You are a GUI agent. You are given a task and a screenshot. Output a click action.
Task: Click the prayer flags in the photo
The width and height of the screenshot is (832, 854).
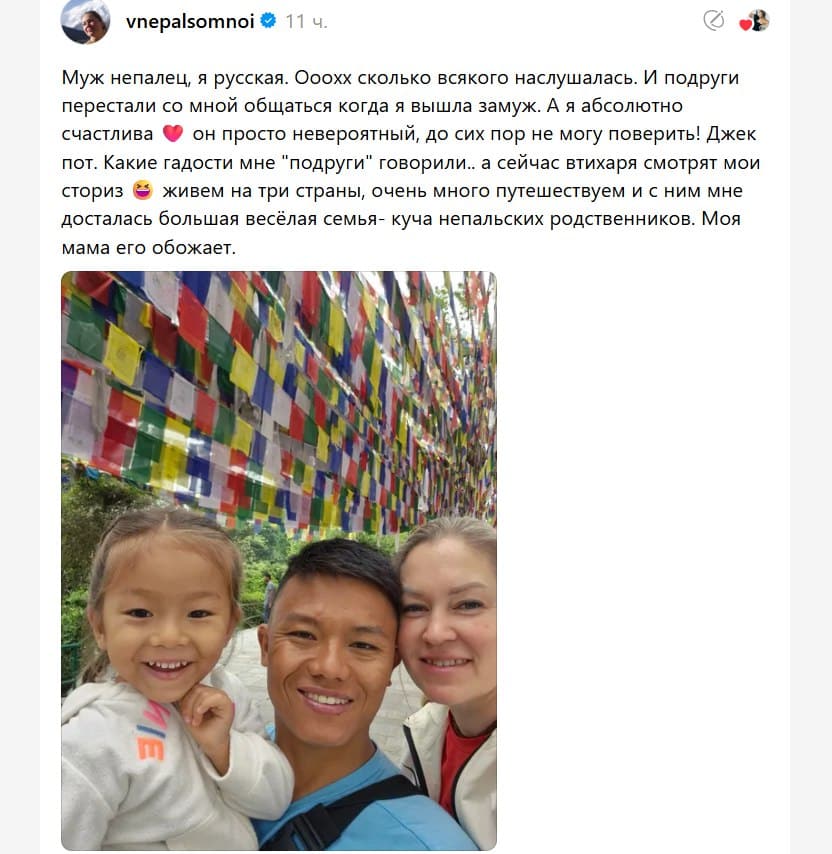click(x=279, y=398)
